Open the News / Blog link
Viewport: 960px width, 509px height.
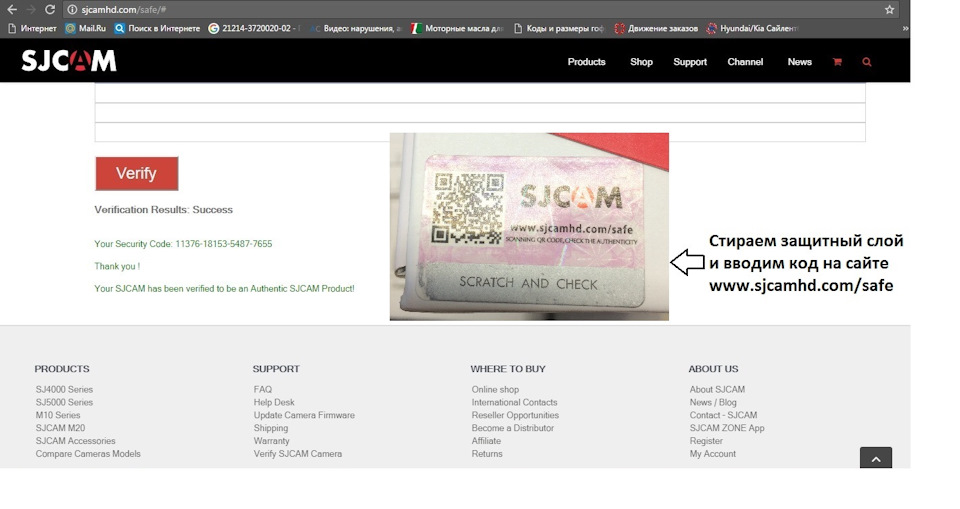(x=713, y=402)
